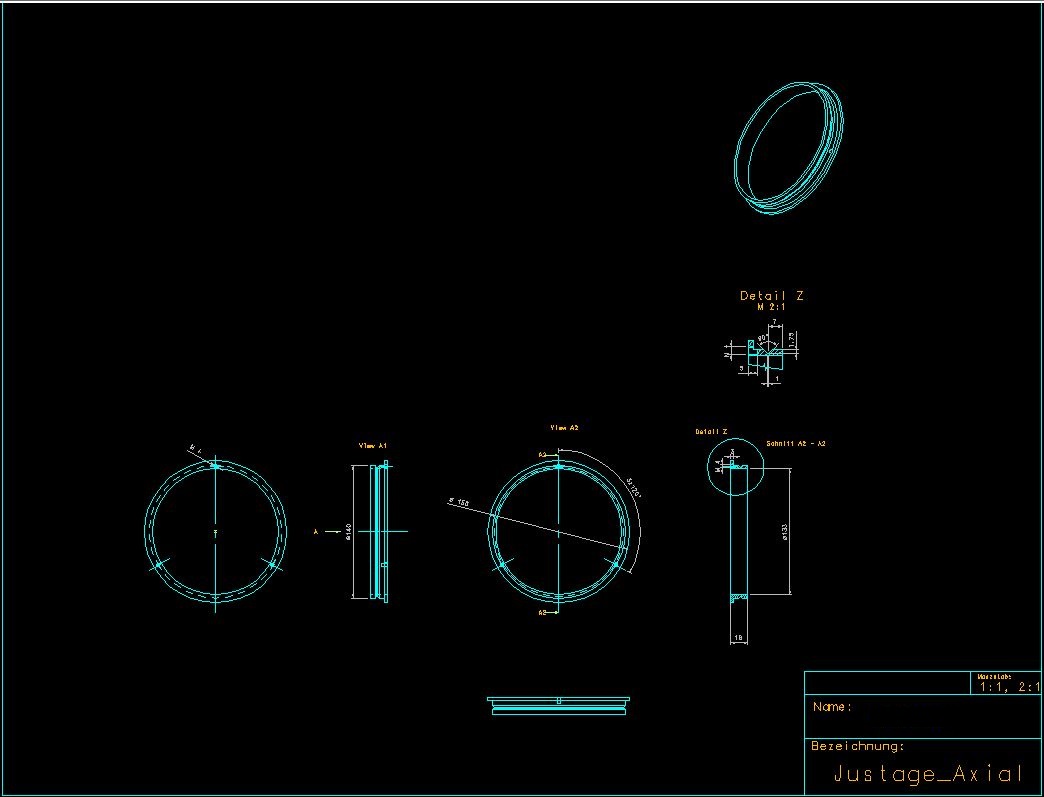Screen dimensions: 1044x797
Task: Select the upper A2 section marker
Action: pyautogui.click(x=547, y=455)
